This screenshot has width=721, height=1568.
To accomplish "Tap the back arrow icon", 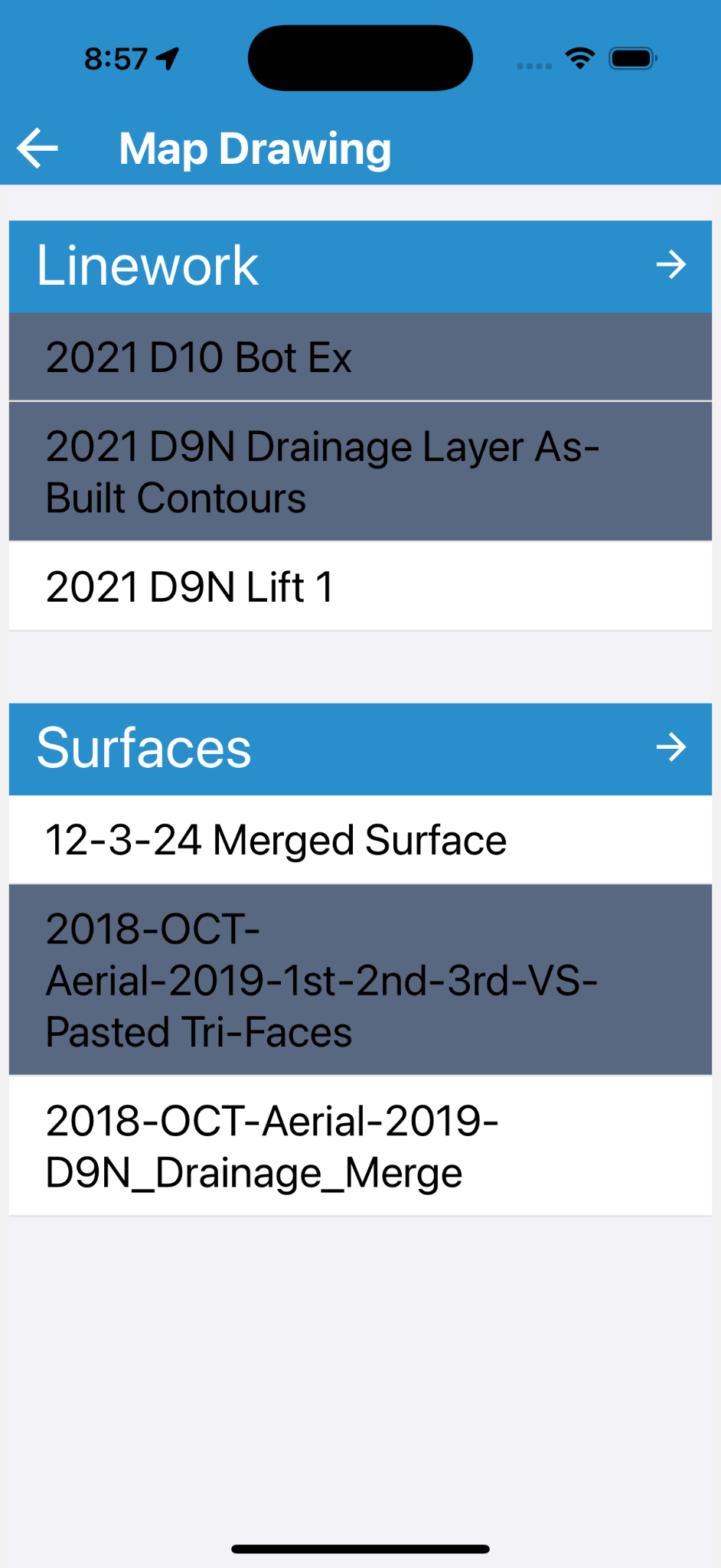I will 38,148.
